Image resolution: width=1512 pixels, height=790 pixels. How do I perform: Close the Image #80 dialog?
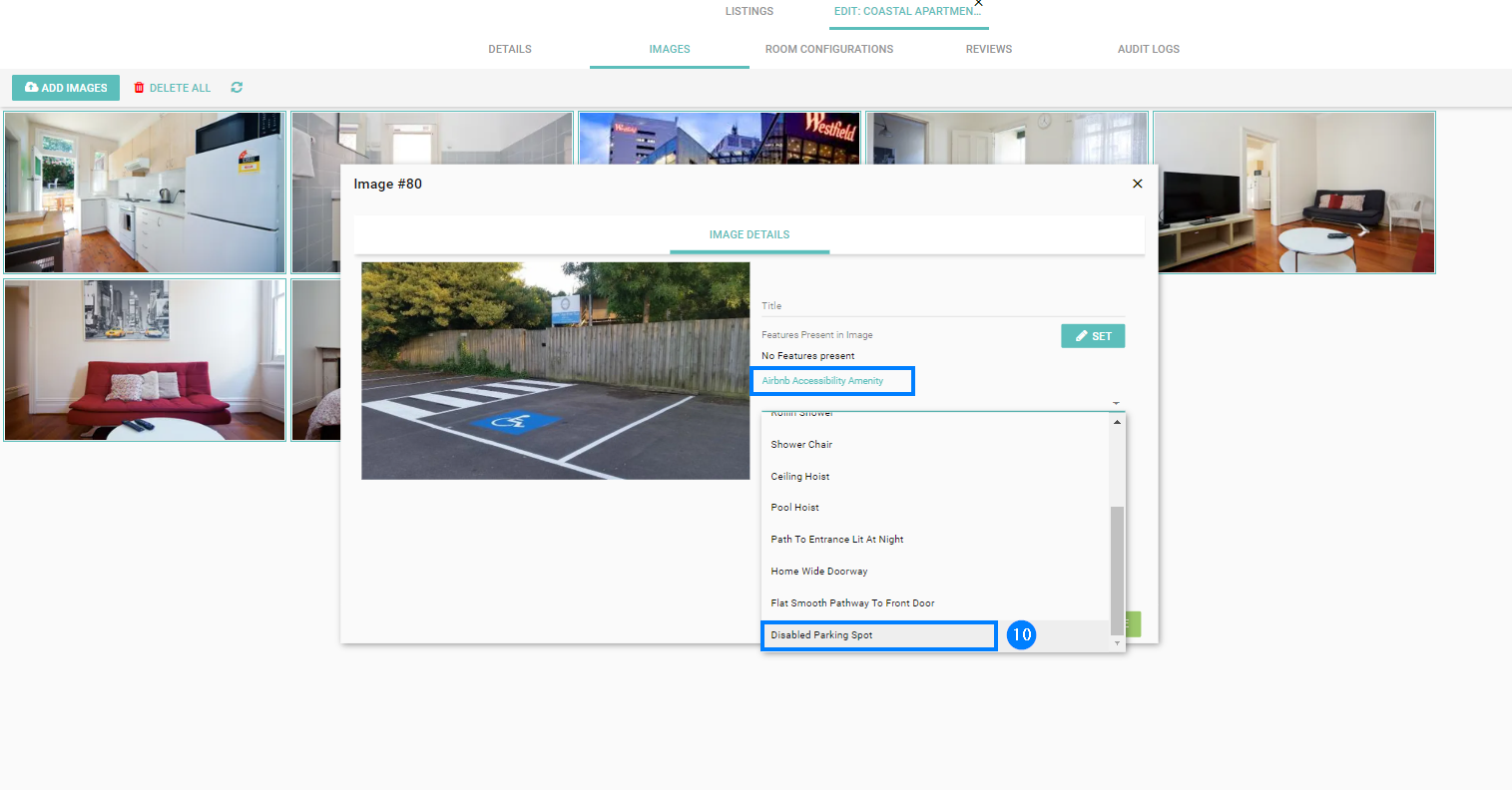1137,184
